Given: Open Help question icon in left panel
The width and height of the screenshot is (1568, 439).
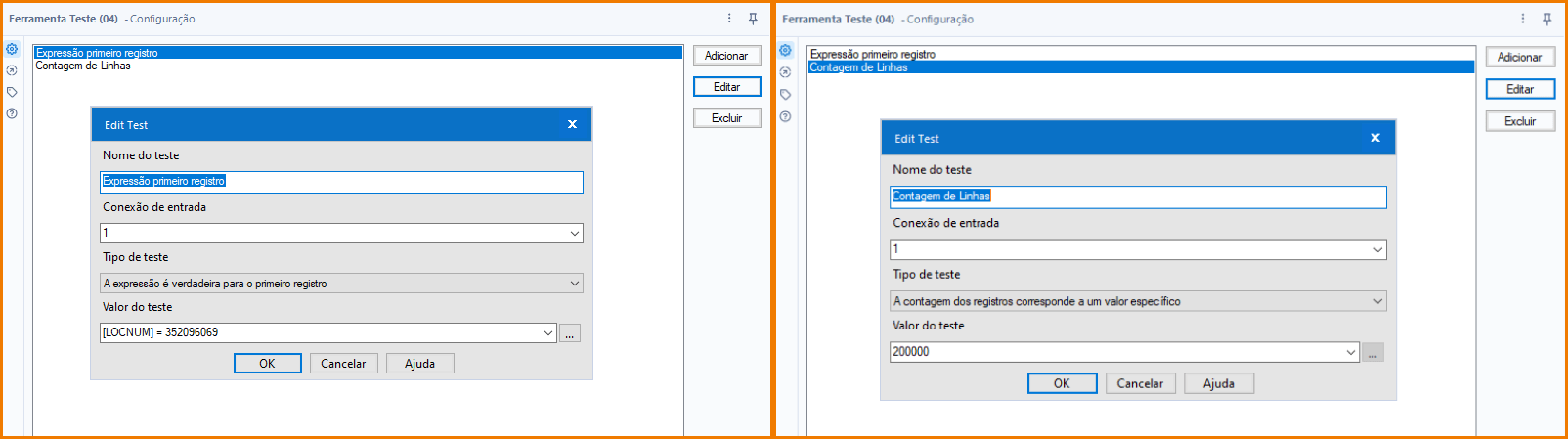Looking at the screenshot, I should [12, 113].
